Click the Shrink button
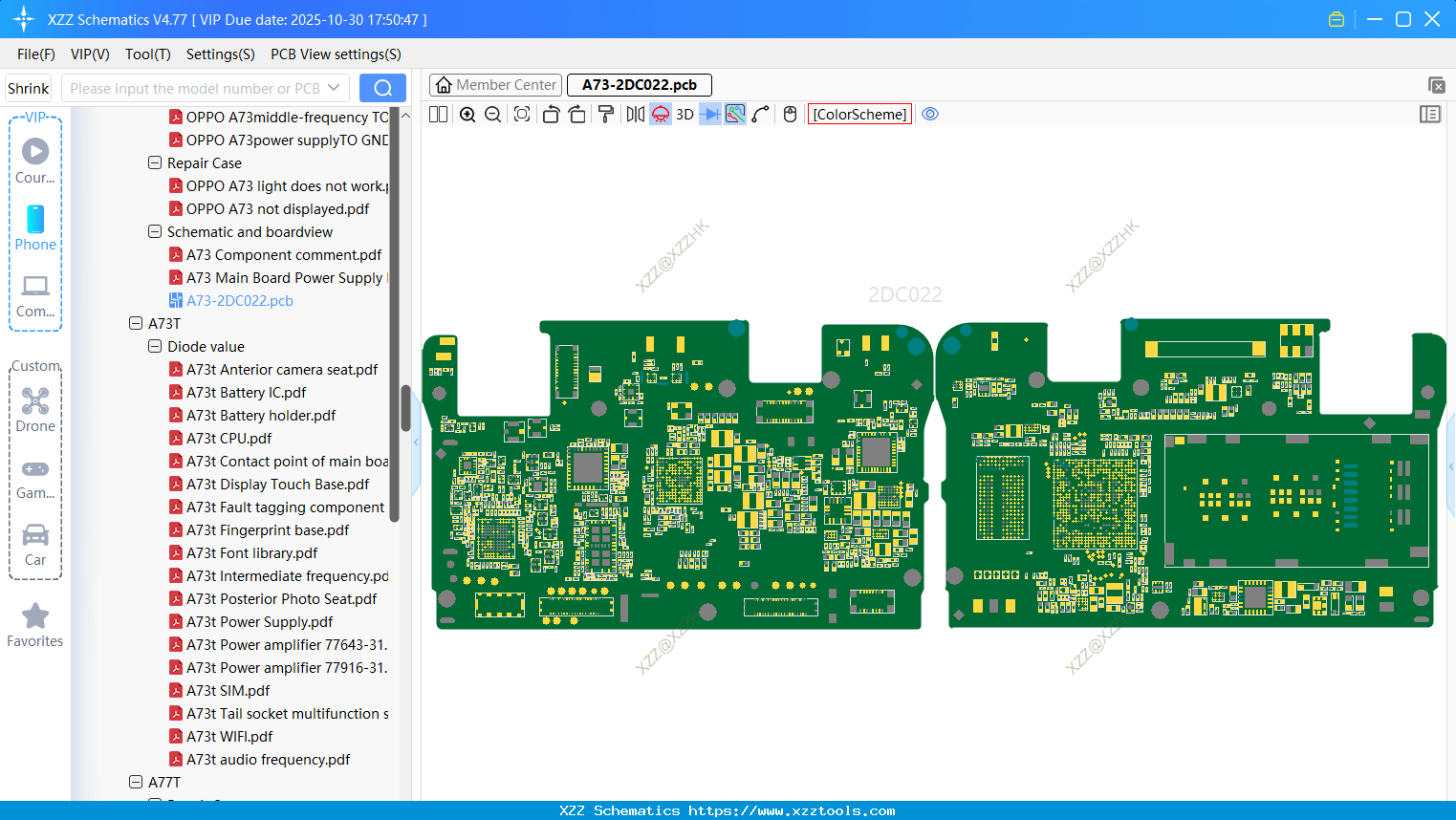 pyautogui.click(x=29, y=88)
